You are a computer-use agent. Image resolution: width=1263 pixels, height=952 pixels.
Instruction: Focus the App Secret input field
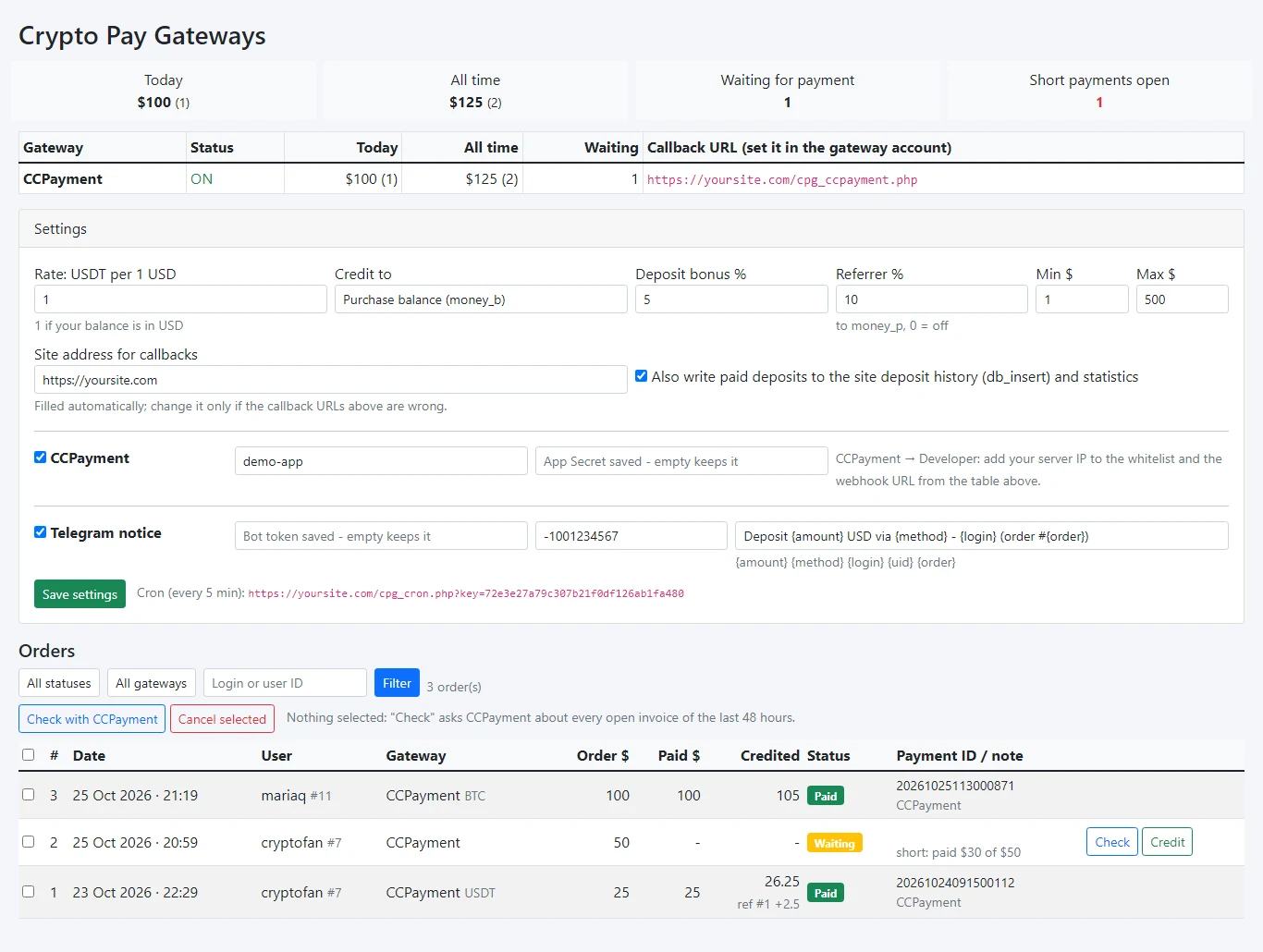click(681, 461)
